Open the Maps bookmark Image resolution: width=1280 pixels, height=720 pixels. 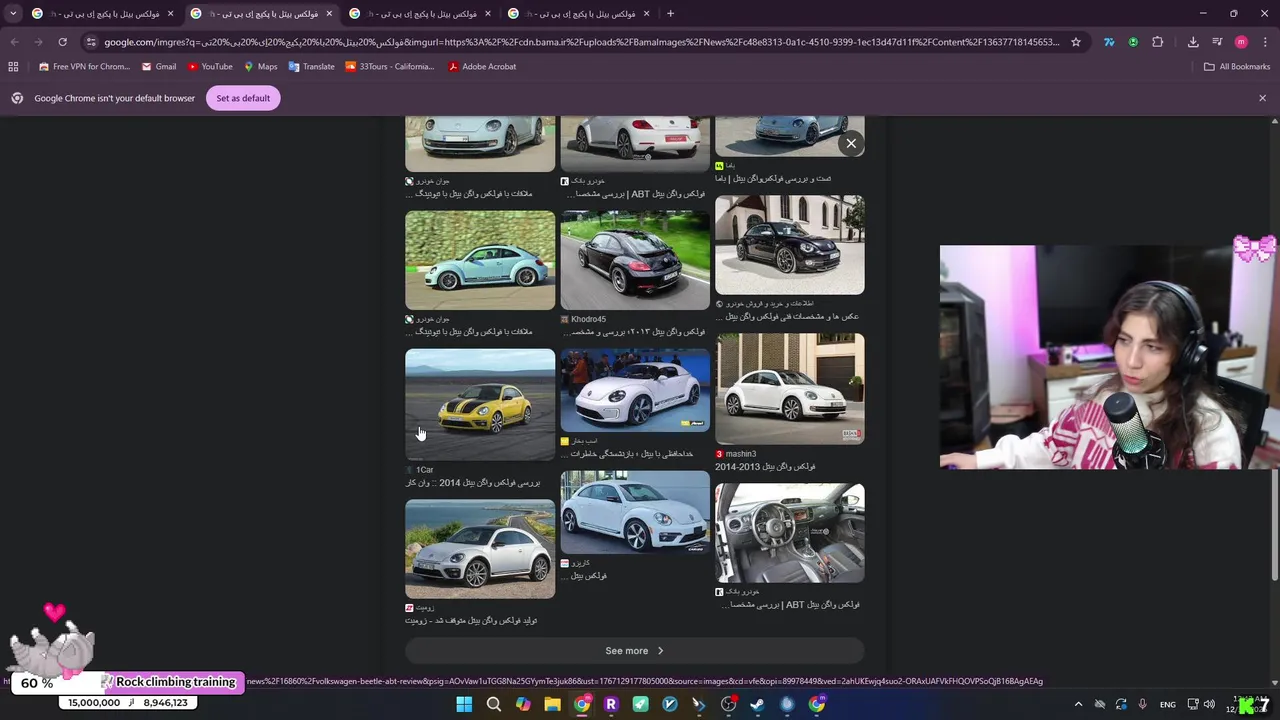click(260, 66)
